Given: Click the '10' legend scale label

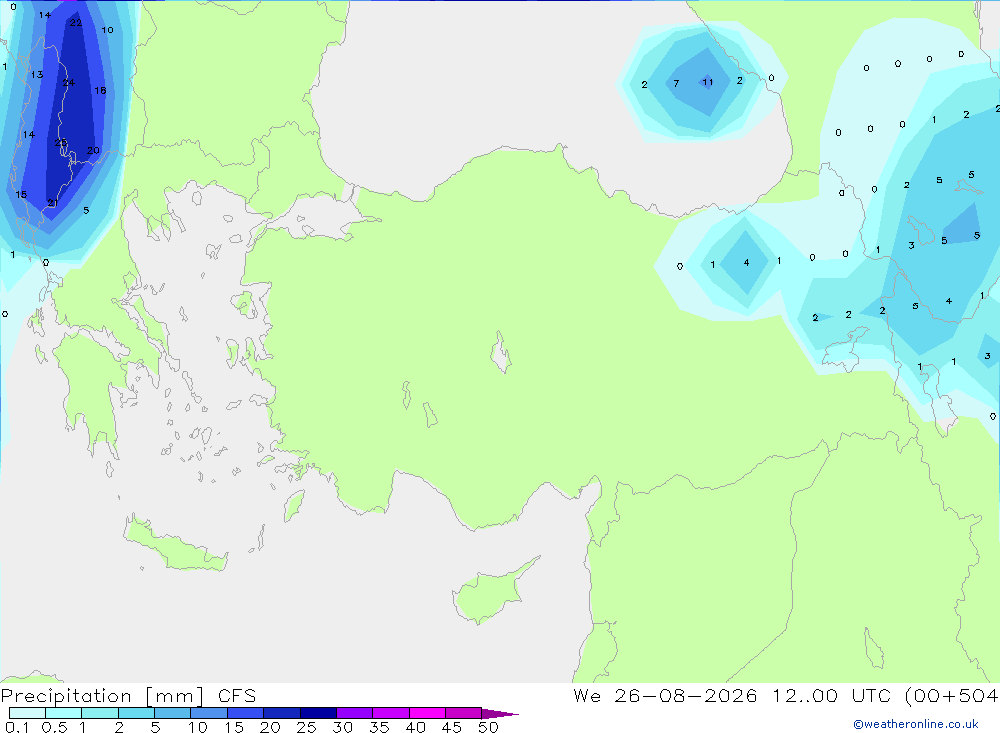Looking at the screenshot, I should click(198, 727).
